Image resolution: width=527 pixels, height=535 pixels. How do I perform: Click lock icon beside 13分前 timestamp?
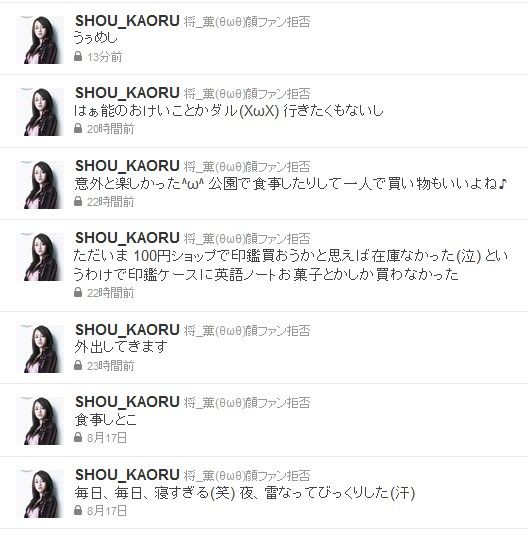pos(78,56)
